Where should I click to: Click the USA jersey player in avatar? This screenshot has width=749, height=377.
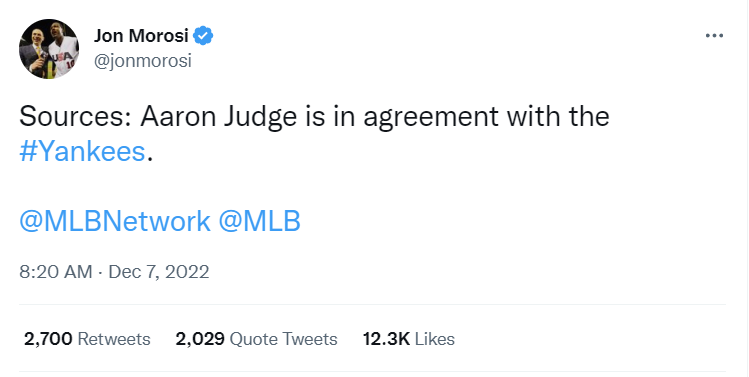[x=63, y=50]
